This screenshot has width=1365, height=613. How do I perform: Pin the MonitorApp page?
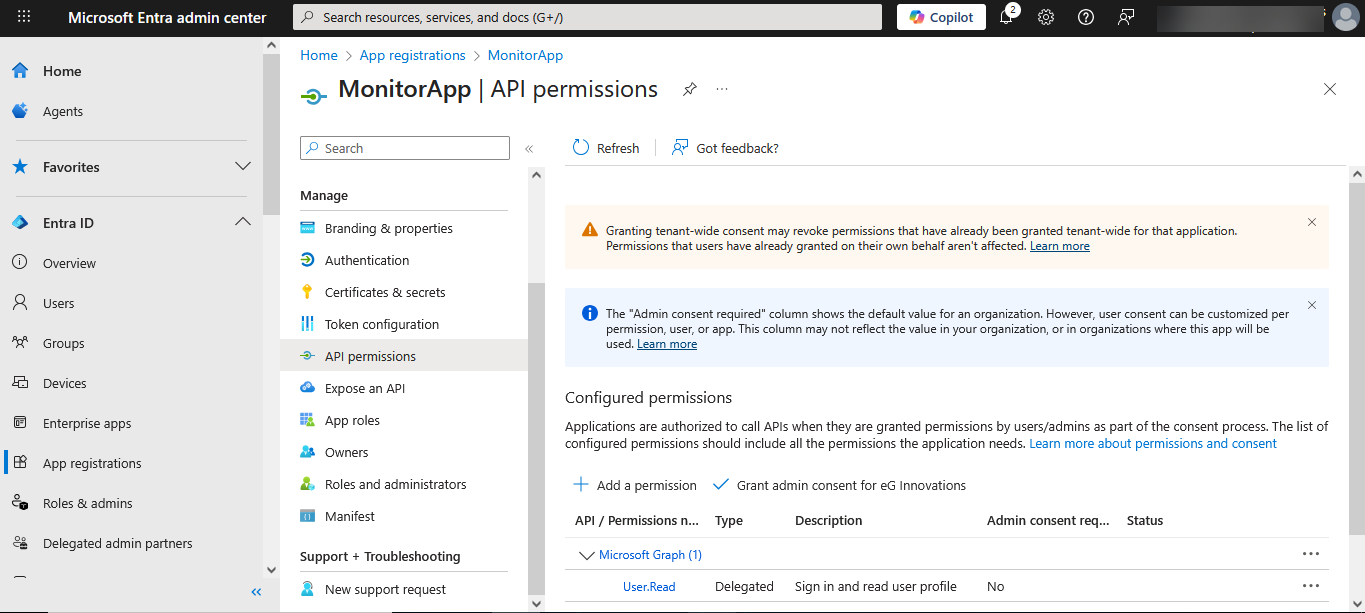(x=689, y=89)
